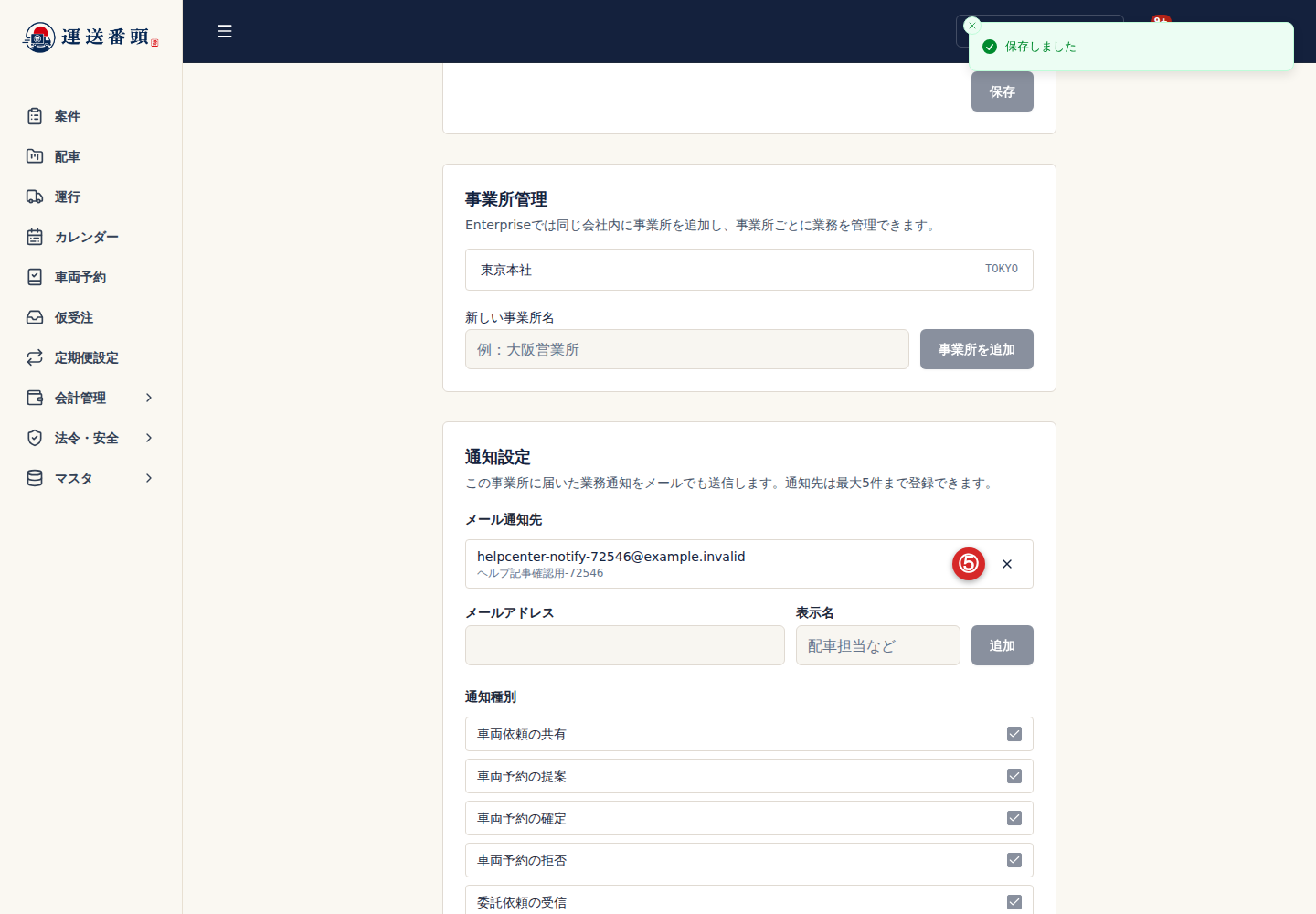Remove the helpcenter-notify email recipient
1316x914 pixels.
1007,564
